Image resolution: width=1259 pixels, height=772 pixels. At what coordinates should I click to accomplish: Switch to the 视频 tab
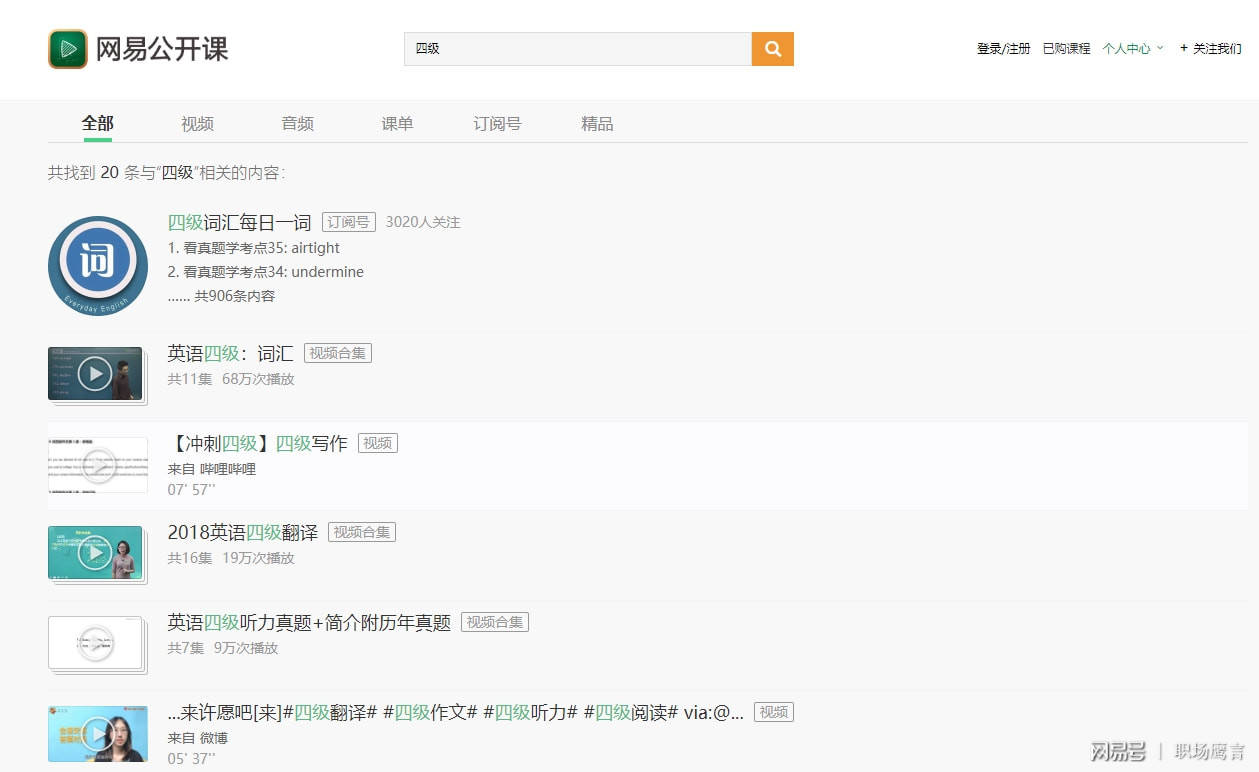point(197,124)
